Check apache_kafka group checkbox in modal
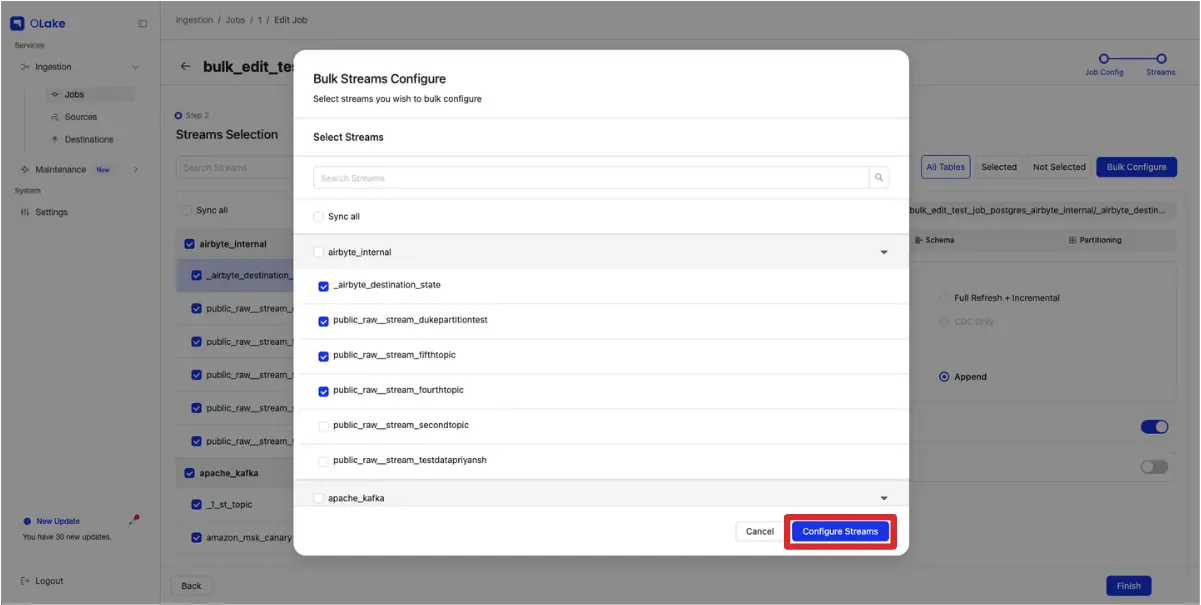 [x=318, y=497]
